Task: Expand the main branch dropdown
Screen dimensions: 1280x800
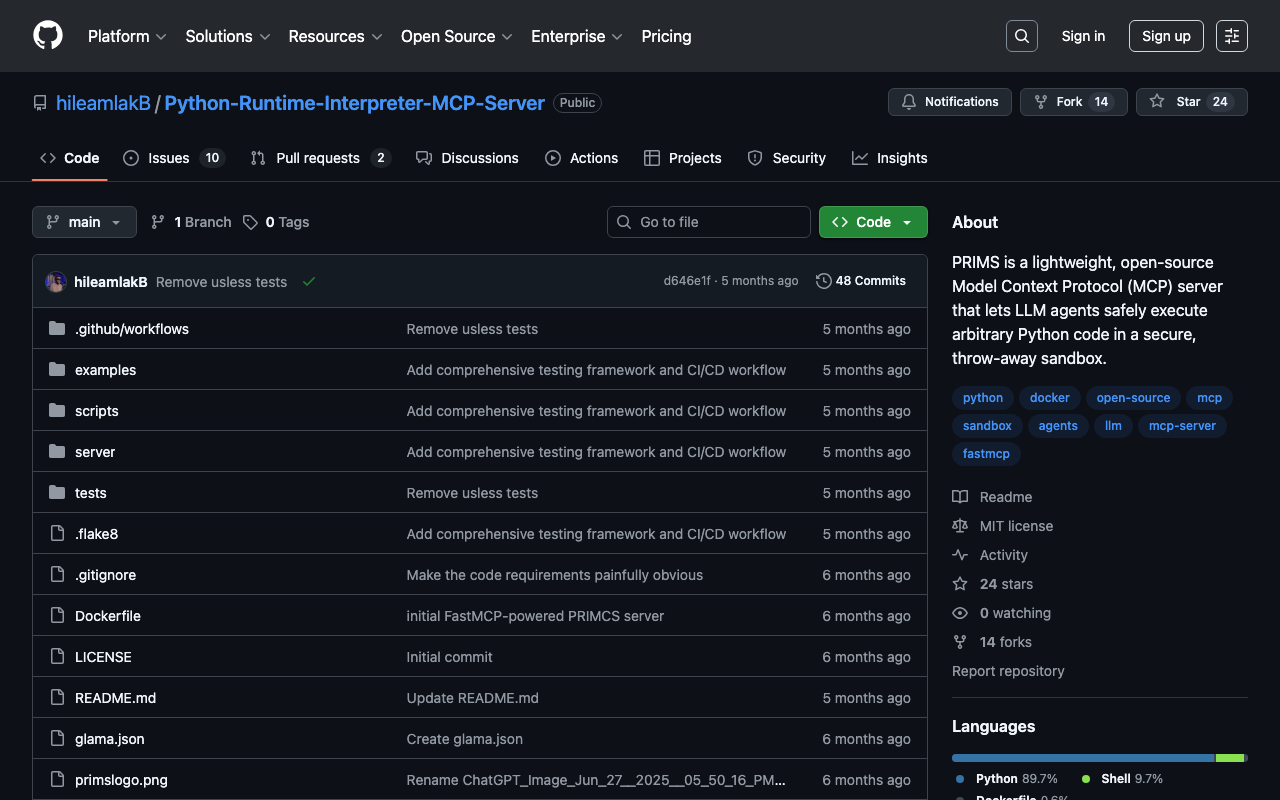Action: [84, 222]
